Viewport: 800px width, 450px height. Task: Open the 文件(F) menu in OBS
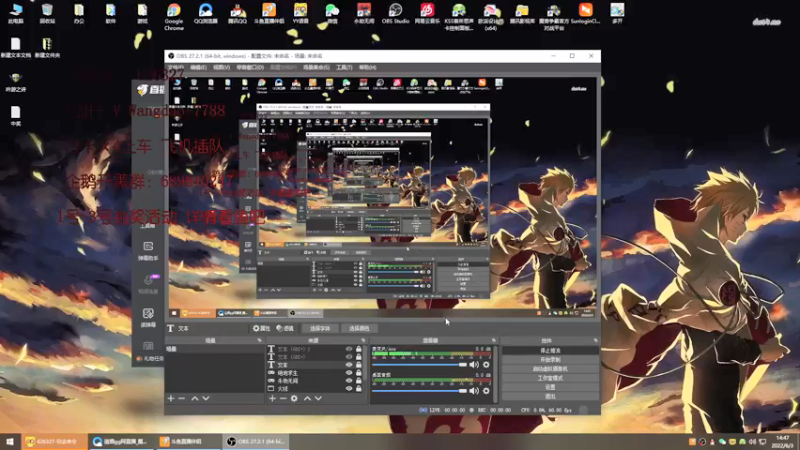[x=176, y=67]
